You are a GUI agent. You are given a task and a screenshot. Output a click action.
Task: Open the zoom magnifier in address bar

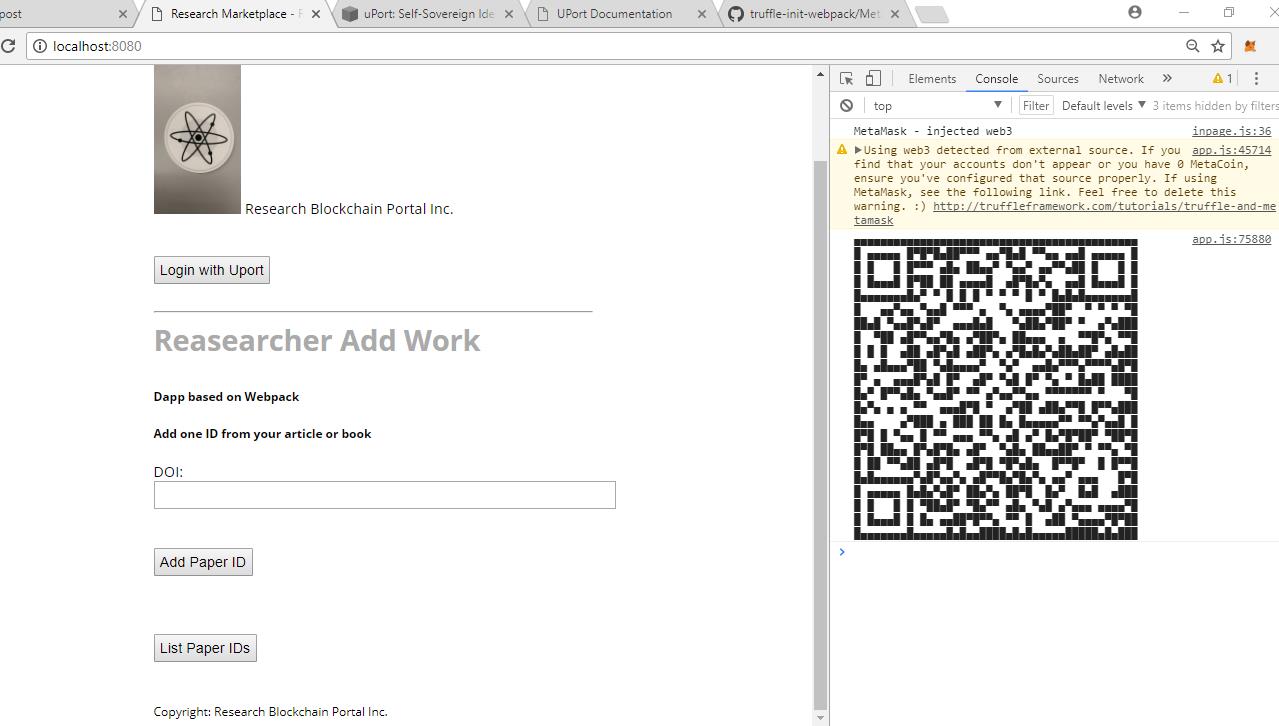(1192, 46)
